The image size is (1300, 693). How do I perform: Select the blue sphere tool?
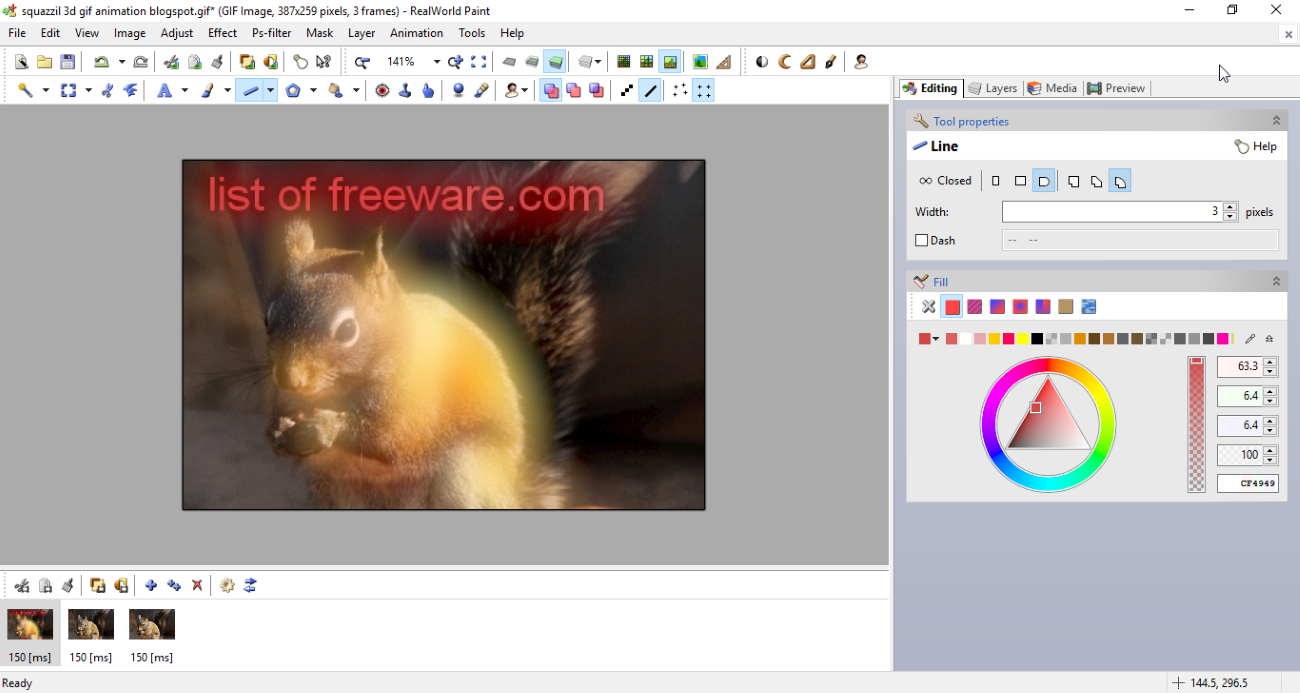pyautogui.click(x=458, y=90)
